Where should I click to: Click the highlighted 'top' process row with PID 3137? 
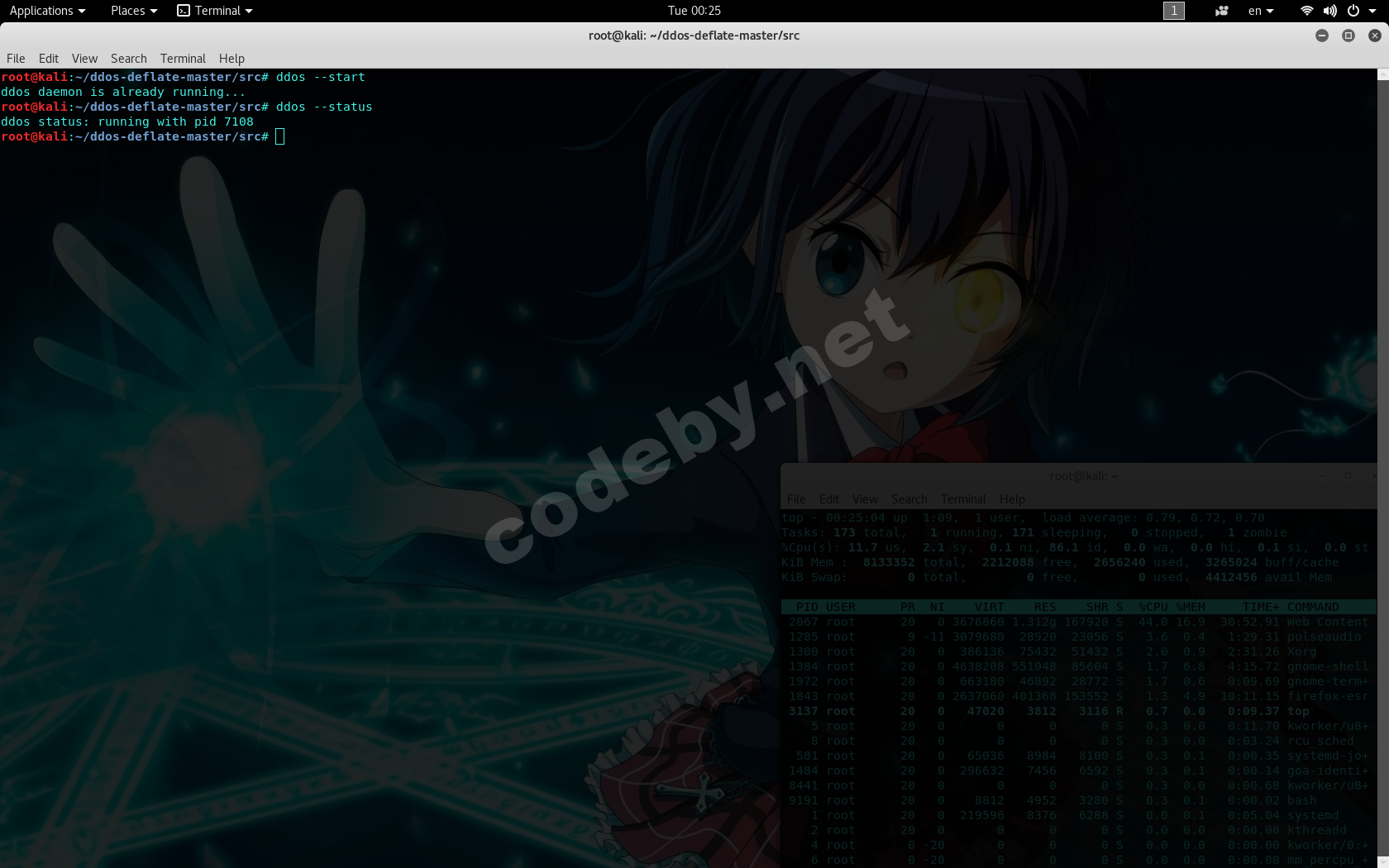point(1078,712)
